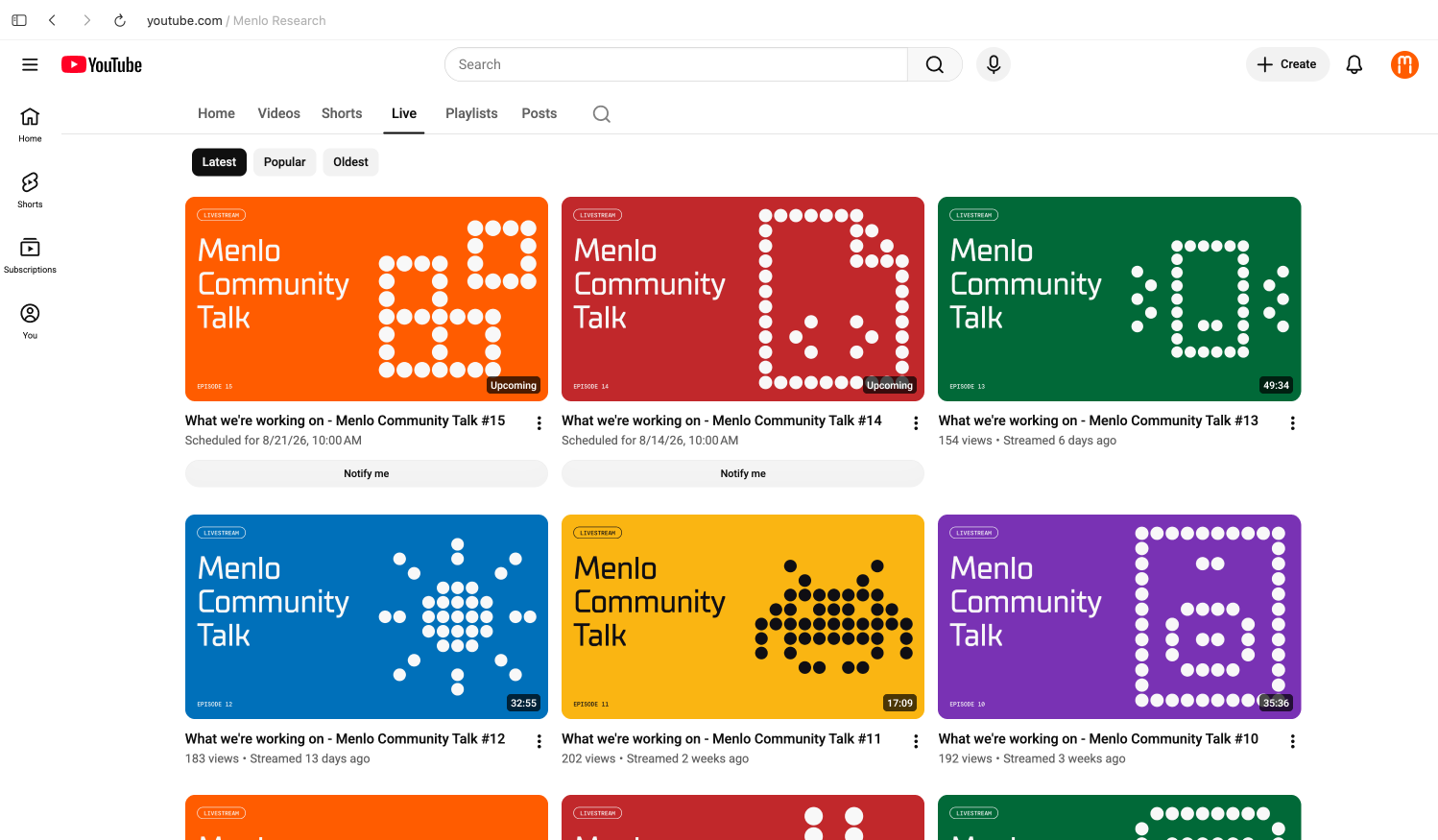Open title link Menlo Community Talk #10

pos(1098,739)
